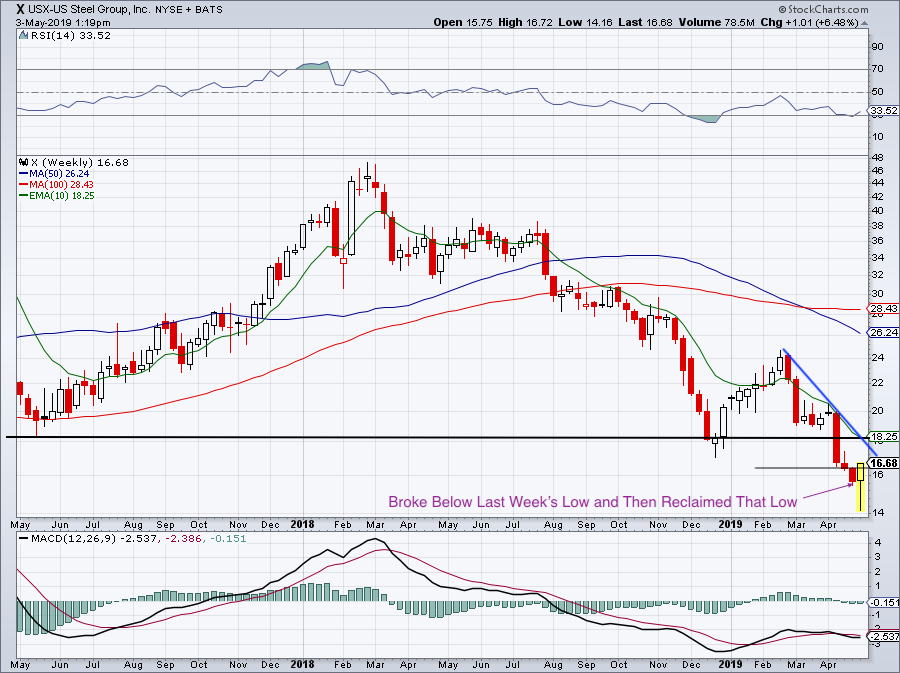Click the 2018 year label under the MACD panel

point(302,664)
